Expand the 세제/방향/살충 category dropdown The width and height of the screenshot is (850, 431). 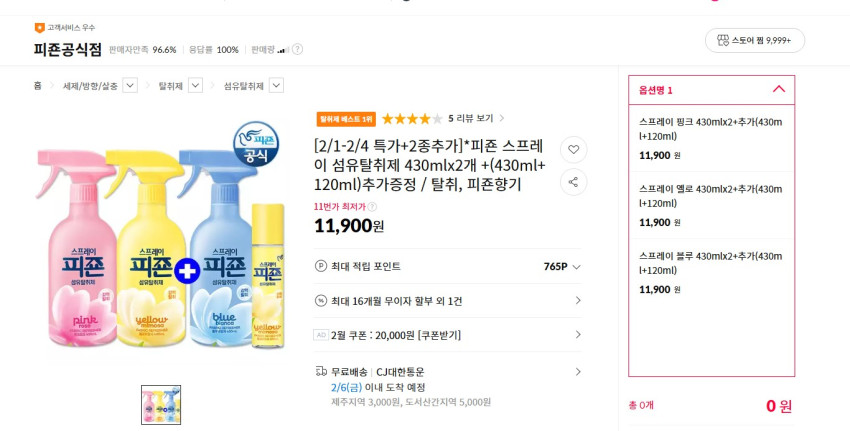pos(129,86)
